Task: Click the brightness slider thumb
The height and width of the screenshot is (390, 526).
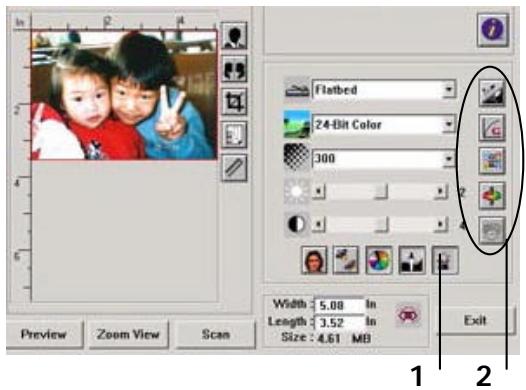Action: [x=381, y=192]
